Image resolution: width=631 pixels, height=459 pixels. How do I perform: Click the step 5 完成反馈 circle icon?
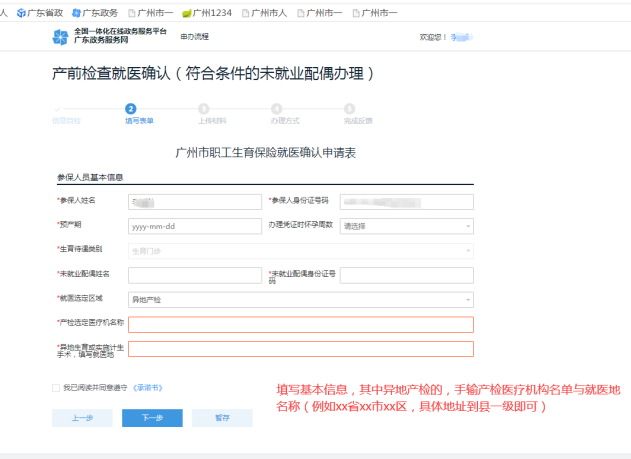(349, 109)
